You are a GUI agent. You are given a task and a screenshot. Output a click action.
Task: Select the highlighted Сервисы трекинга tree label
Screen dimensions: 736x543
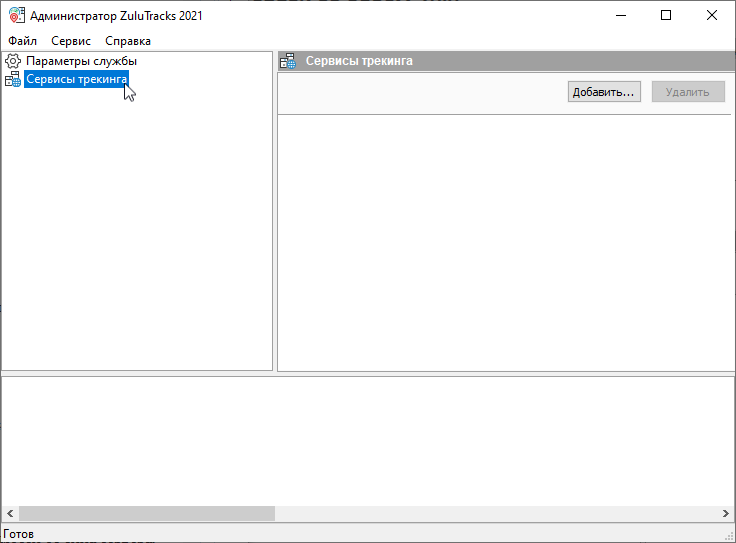(76, 79)
